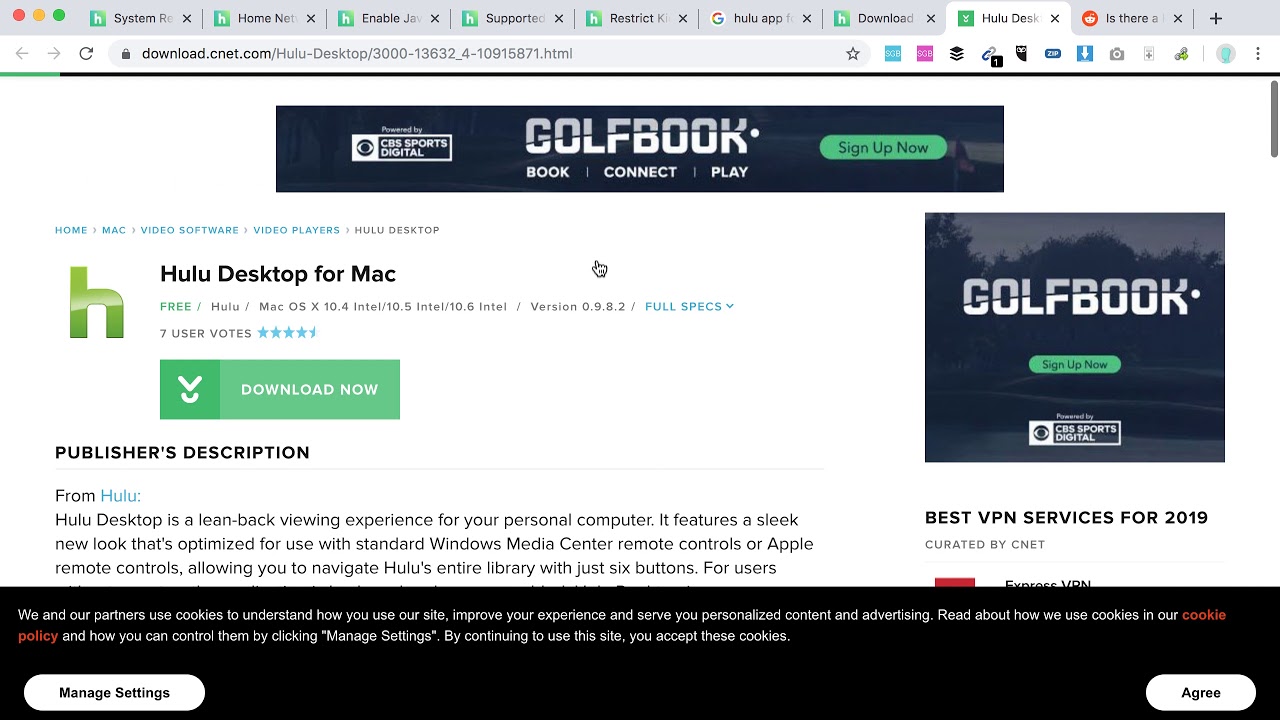Close the Reddit tab
This screenshot has width=1280, height=720.
[1178, 18]
